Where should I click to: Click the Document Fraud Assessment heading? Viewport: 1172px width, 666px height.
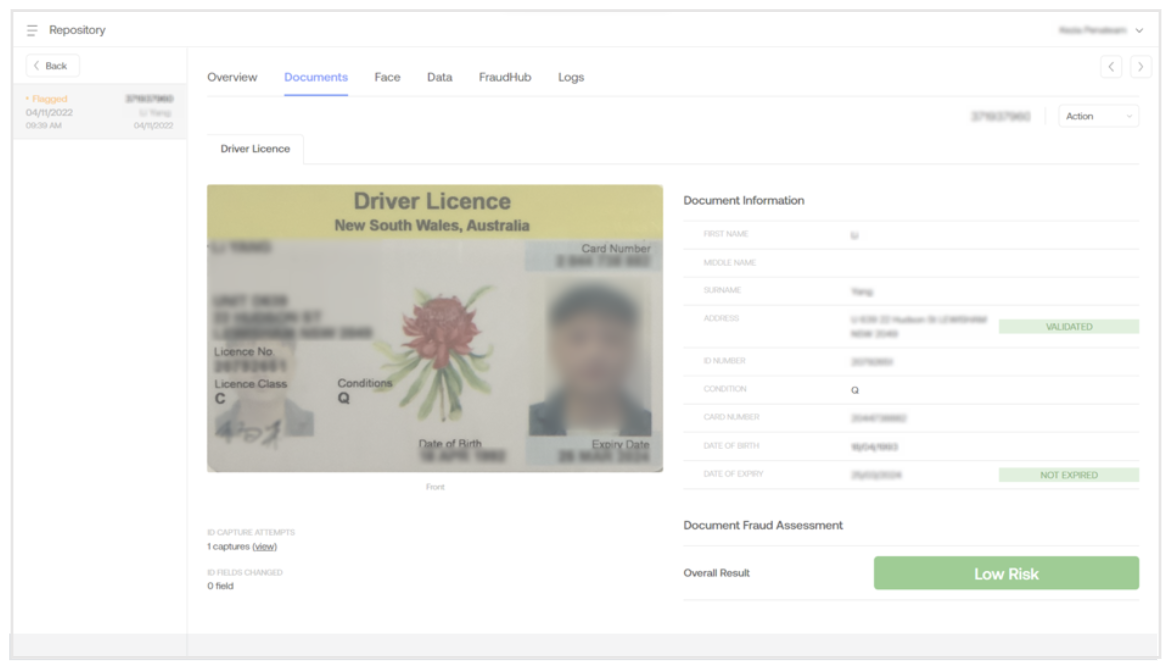763,525
